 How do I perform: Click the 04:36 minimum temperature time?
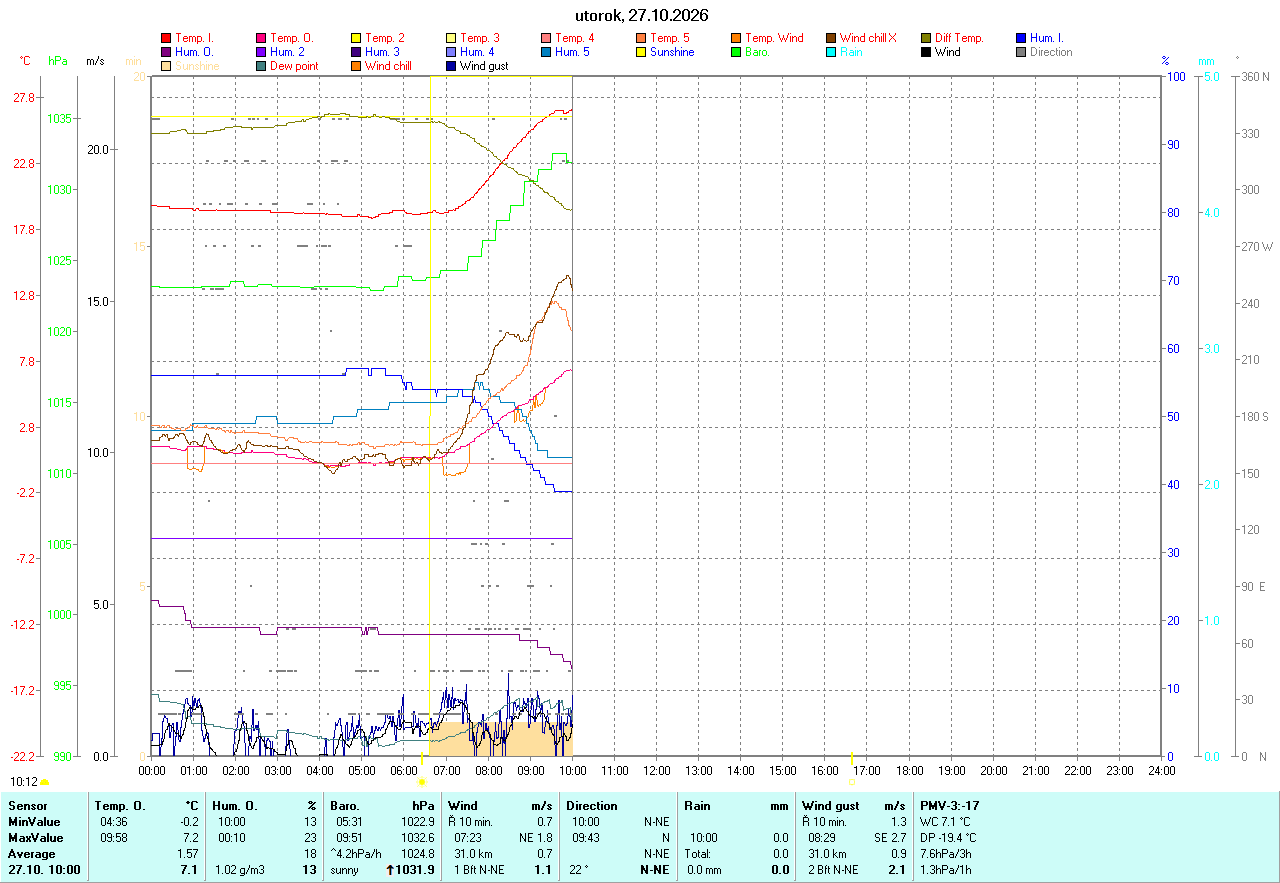113,822
